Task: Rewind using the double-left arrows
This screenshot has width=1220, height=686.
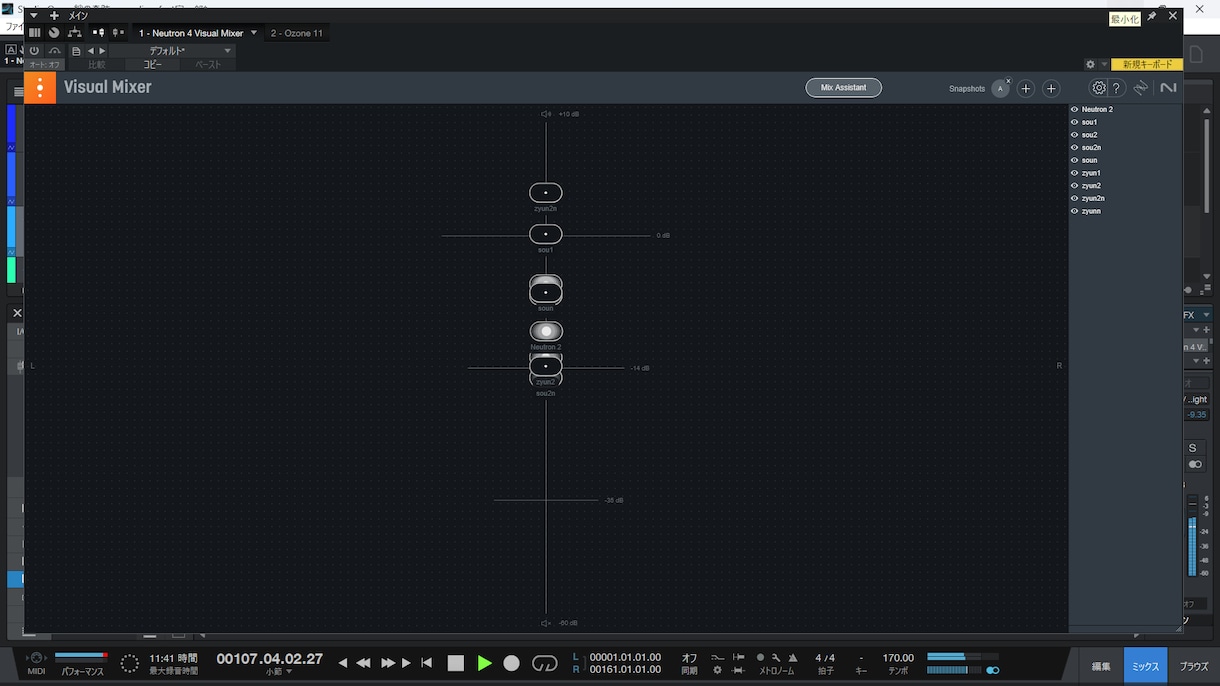Action: click(x=363, y=663)
